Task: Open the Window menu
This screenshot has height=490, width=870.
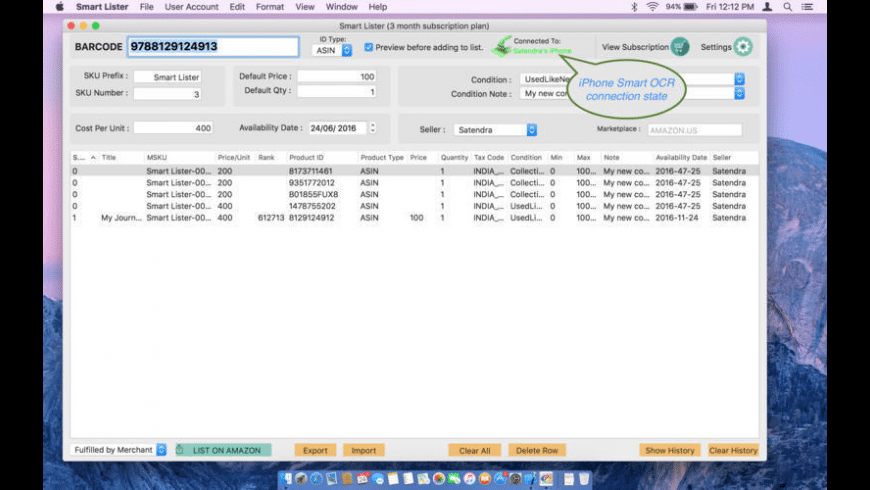Action: [341, 7]
